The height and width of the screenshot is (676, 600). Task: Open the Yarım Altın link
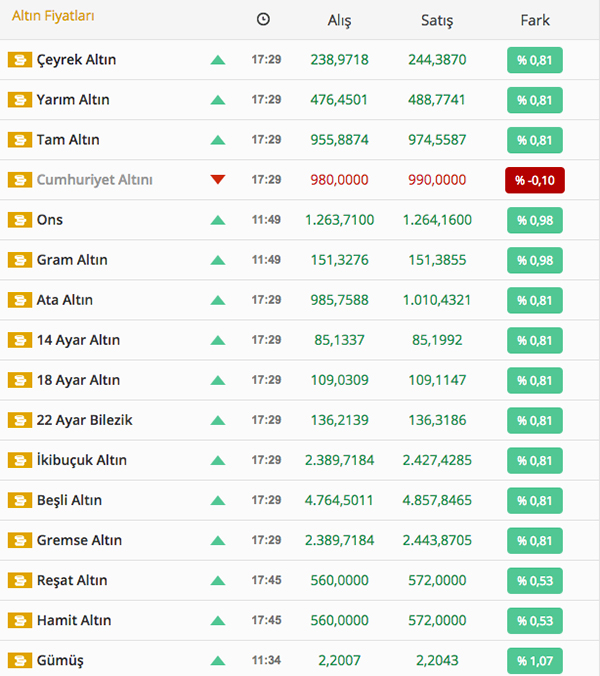click(73, 100)
